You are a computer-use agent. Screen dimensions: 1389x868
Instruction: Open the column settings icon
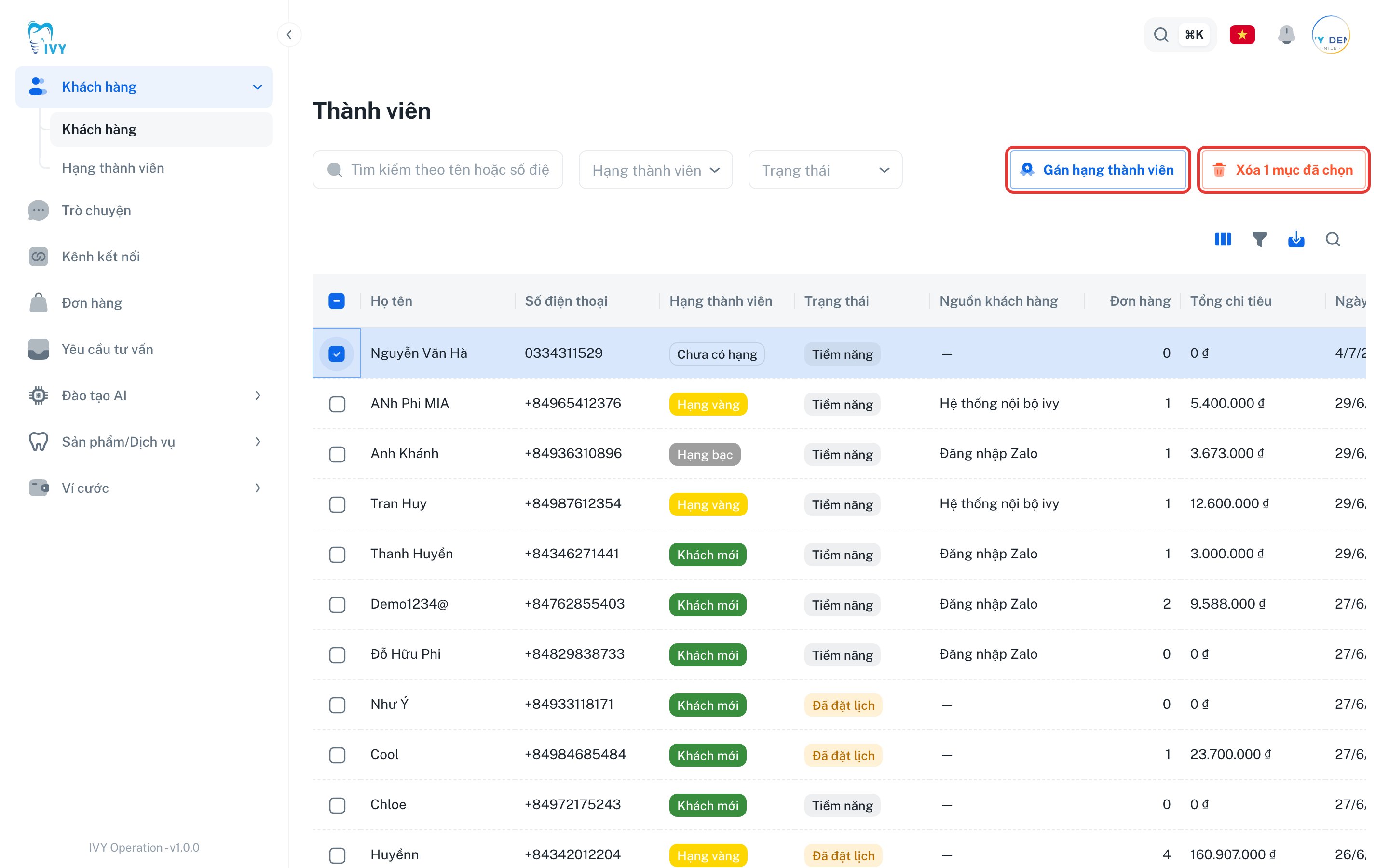1223,239
